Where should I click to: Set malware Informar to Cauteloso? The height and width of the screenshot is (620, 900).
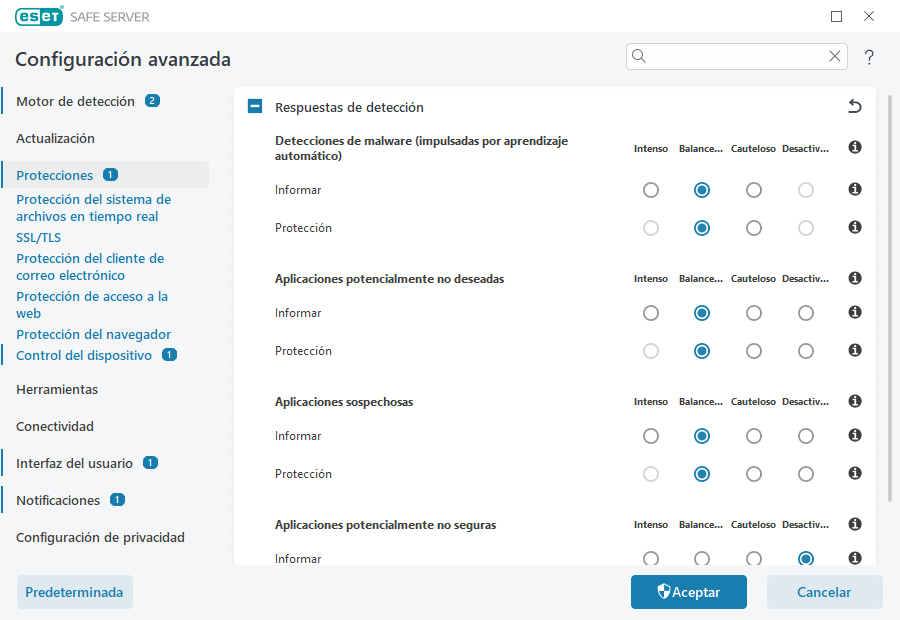[754, 190]
